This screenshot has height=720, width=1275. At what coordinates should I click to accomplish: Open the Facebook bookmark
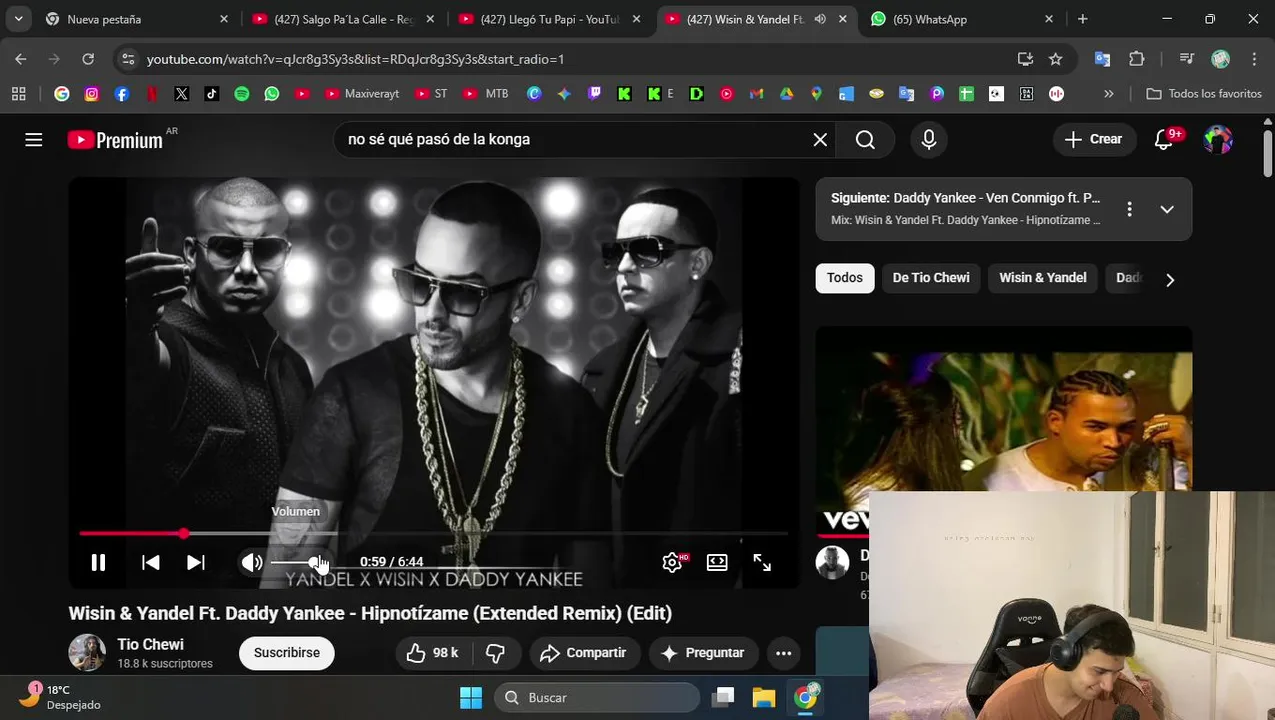tap(122, 94)
